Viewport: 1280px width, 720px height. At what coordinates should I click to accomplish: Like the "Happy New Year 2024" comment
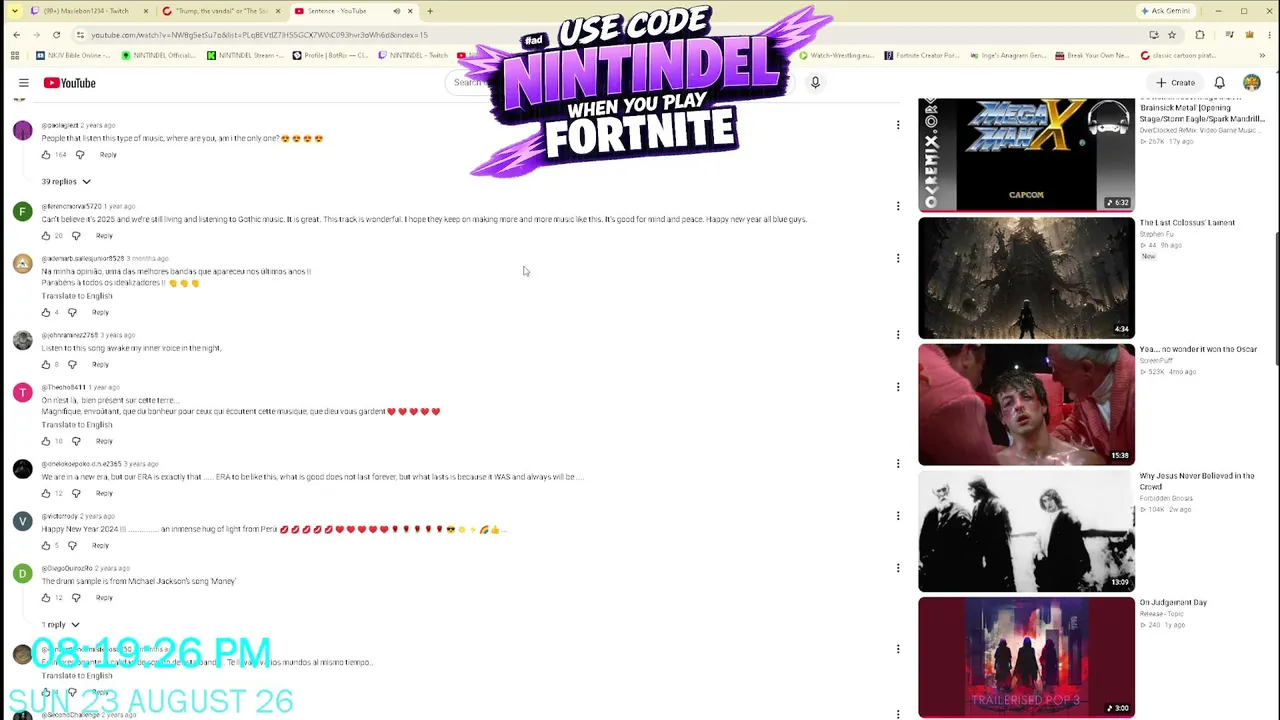(46, 545)
